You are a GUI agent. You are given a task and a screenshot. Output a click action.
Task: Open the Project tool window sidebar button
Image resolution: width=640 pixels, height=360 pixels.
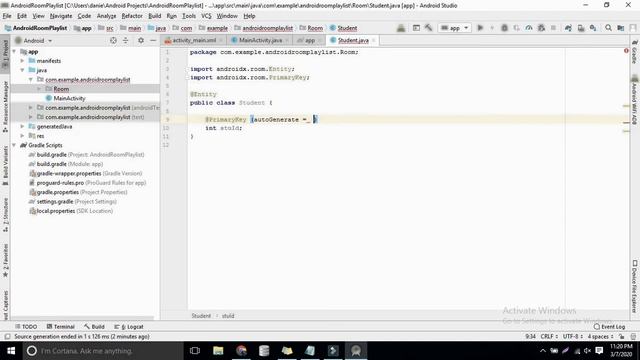point(5,53)
